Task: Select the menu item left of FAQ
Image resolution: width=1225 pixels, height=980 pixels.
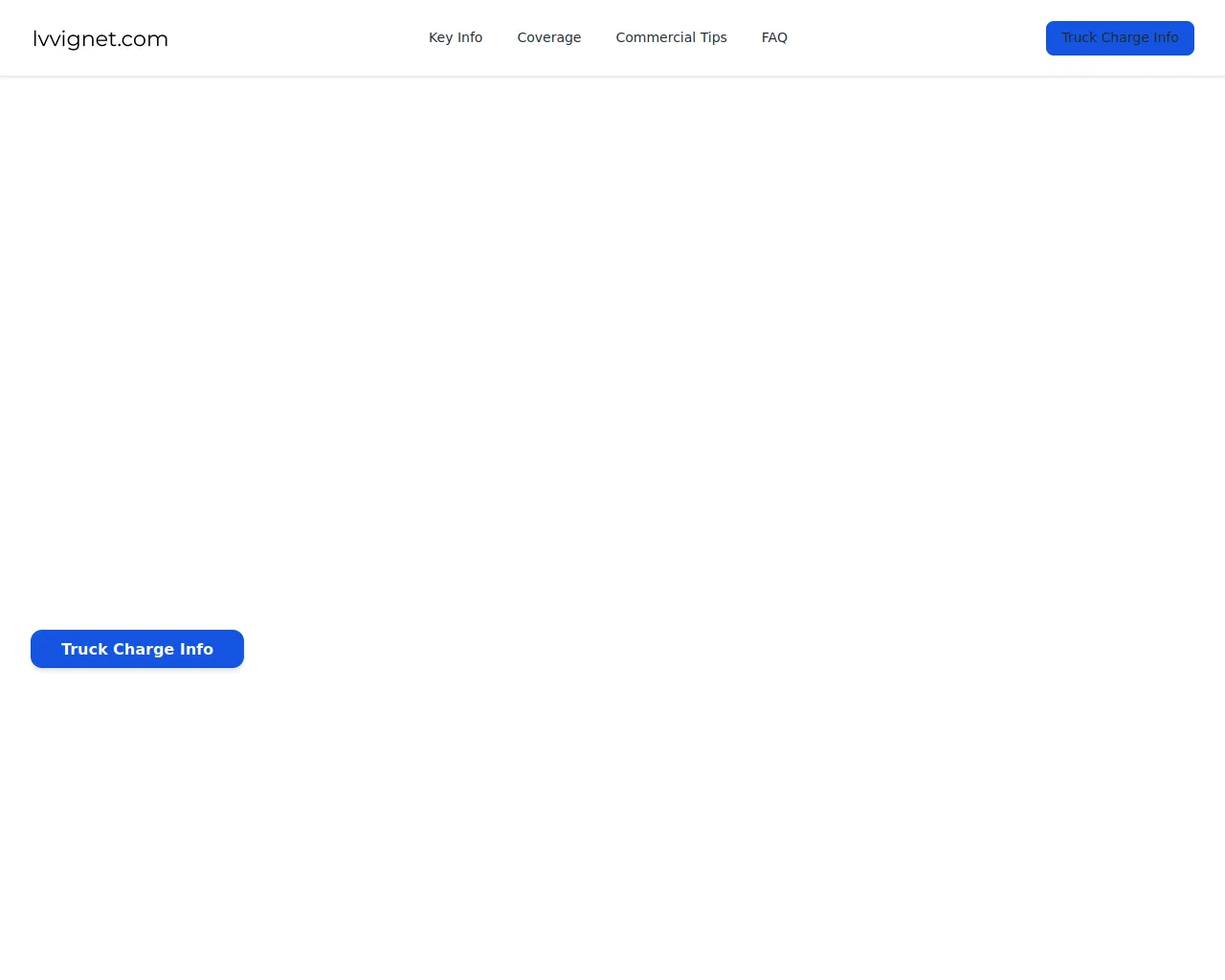Action: tap(671, 37)
